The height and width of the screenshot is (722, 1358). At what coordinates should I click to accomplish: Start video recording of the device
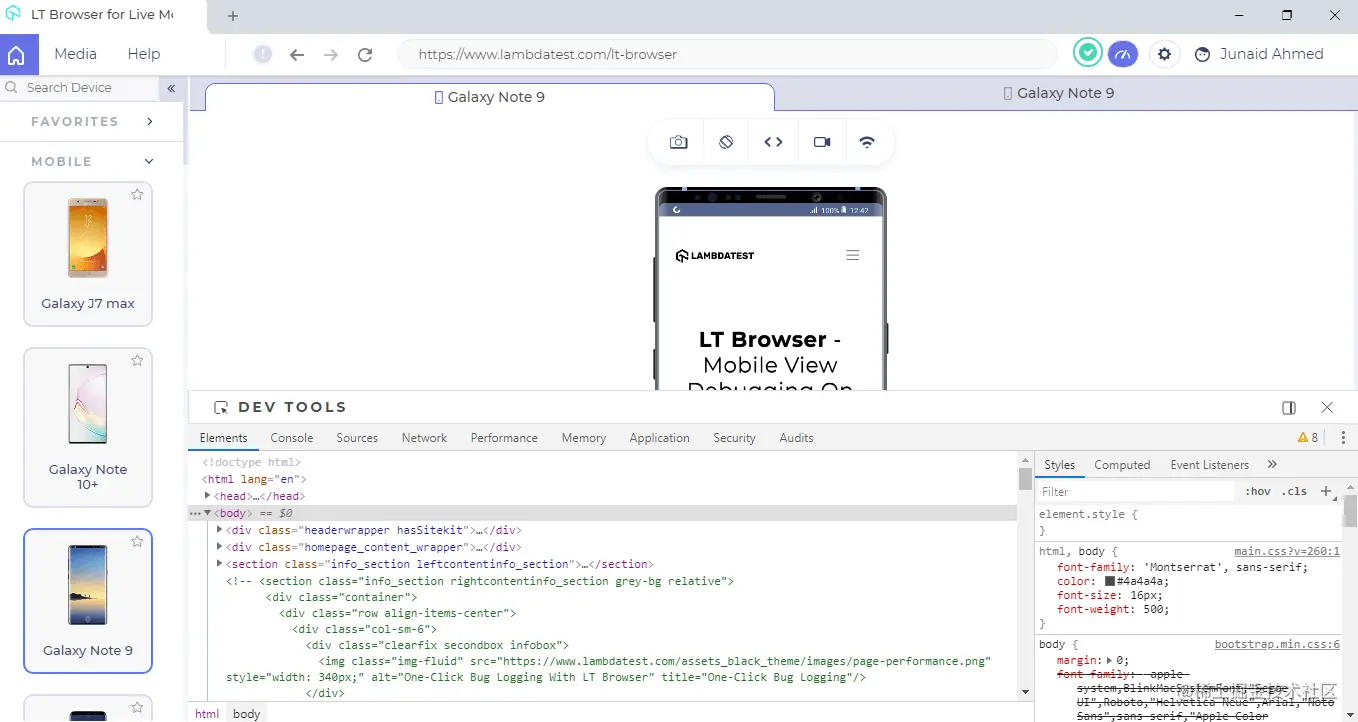822,142
